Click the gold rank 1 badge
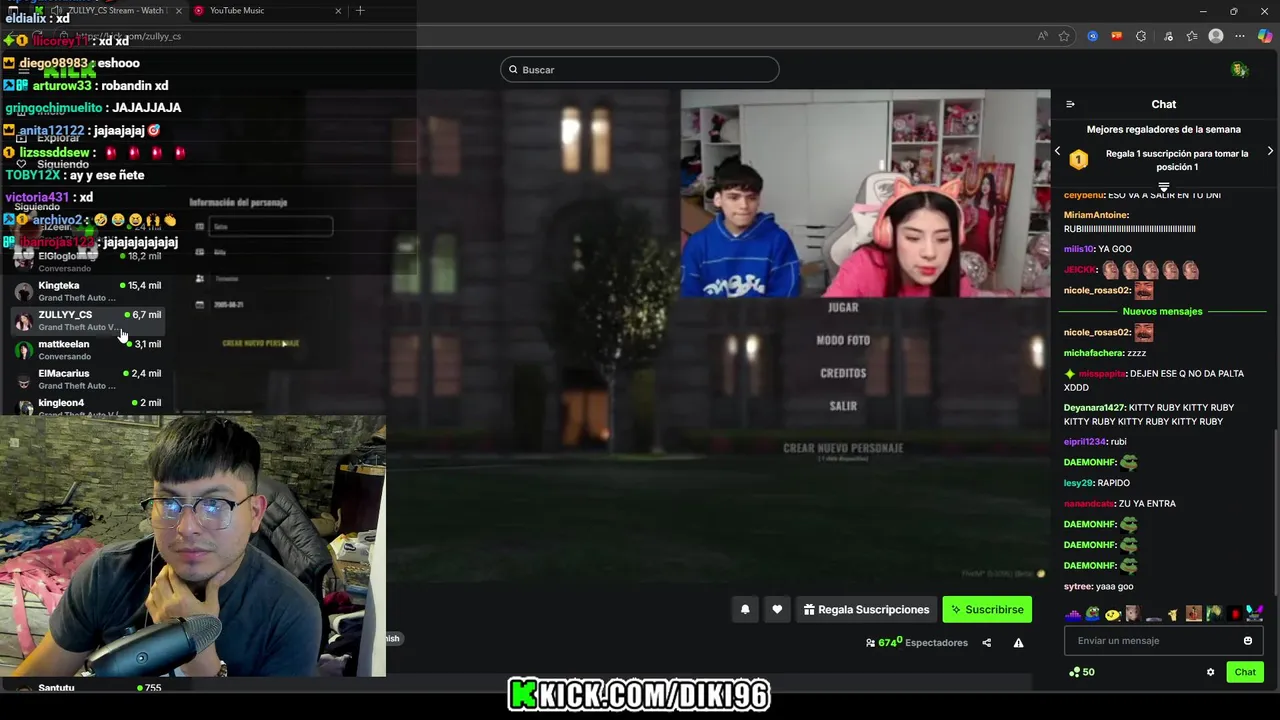This screenshot has height=720, width=1280. pyautogui.click(x=1078, y=160)
